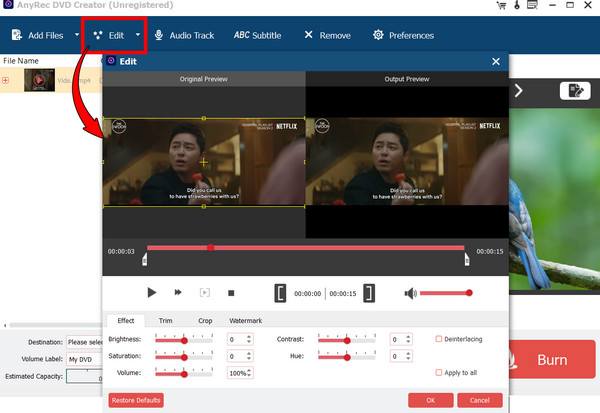
Task: Click the video file thumbnail in list
Action: point(39,80)
